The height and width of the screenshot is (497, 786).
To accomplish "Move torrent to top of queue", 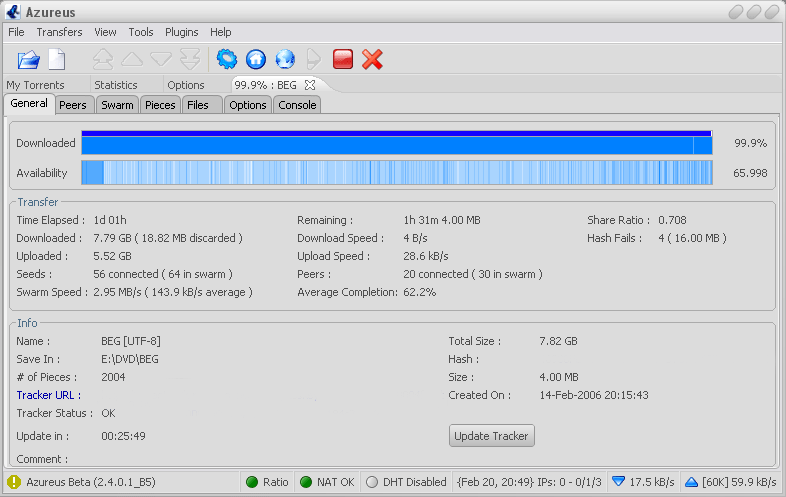I will click(x=103, y=59).
